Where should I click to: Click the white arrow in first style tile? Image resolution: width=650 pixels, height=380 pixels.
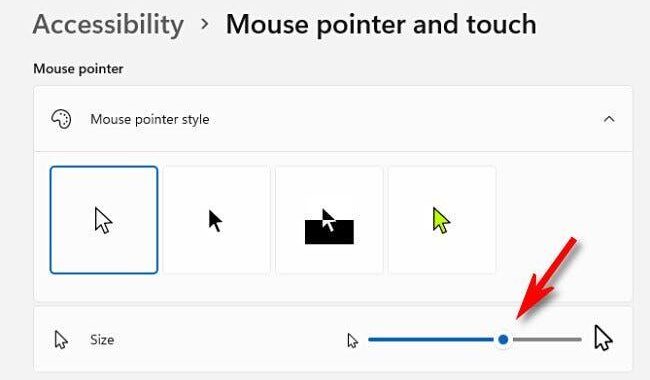click(x=103, y=220)
